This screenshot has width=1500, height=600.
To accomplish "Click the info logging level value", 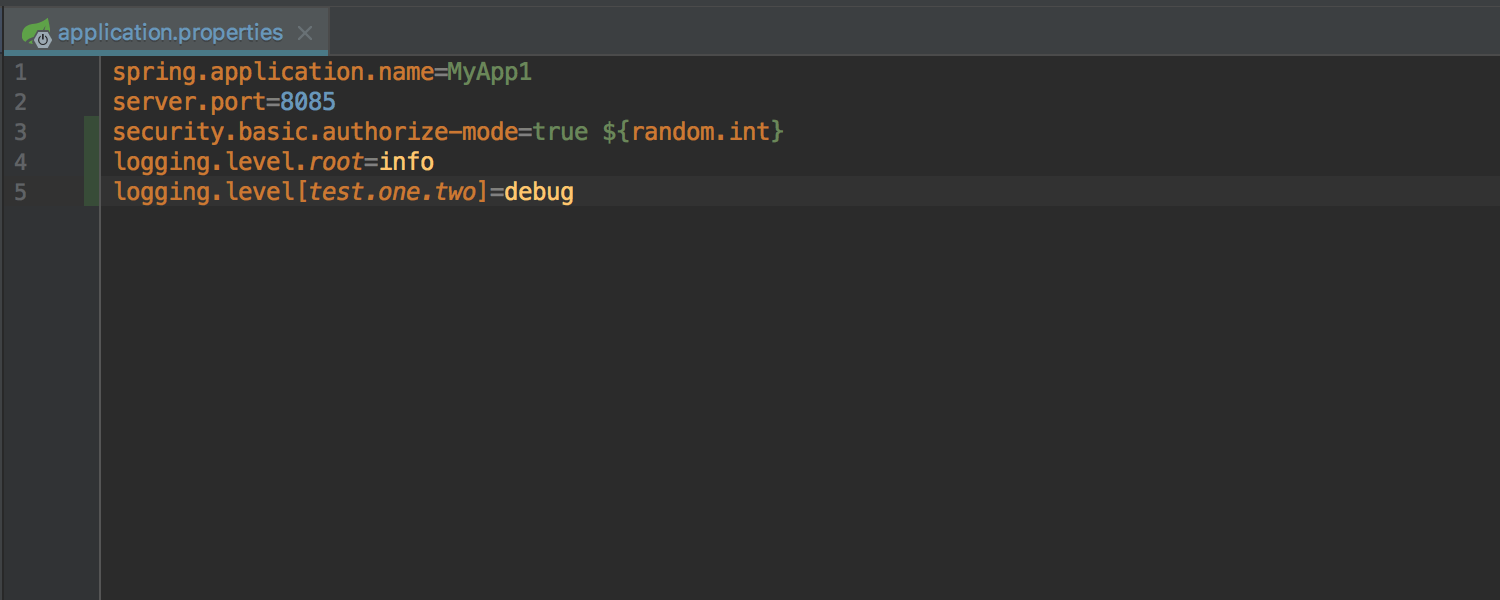I will tap(406, 162).
